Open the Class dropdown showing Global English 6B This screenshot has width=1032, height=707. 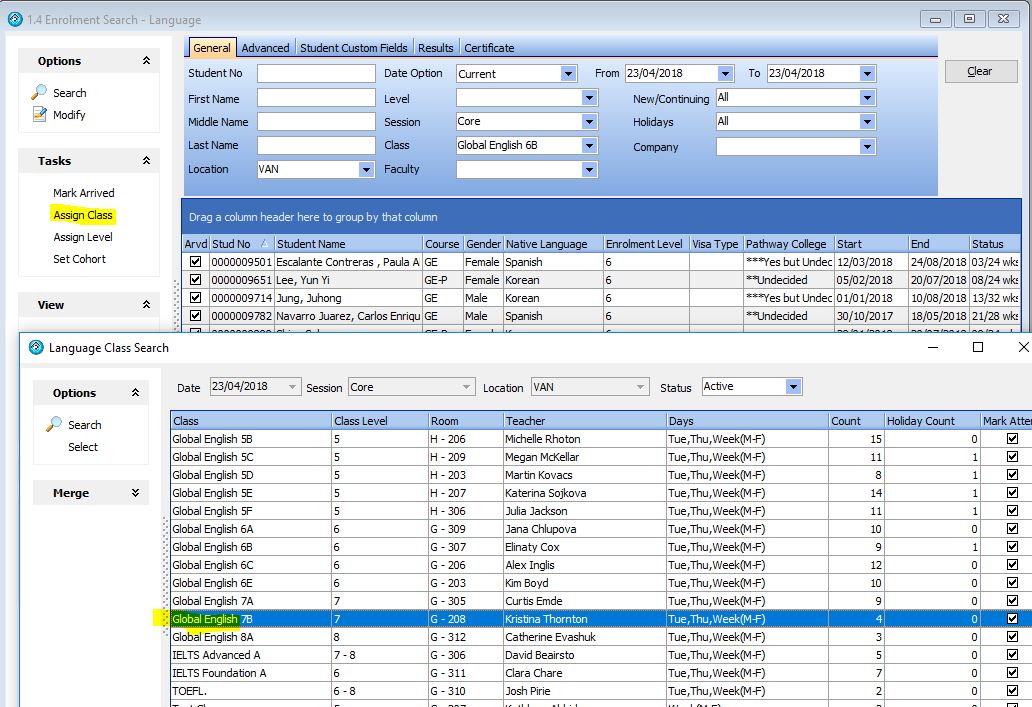point(589,146)
